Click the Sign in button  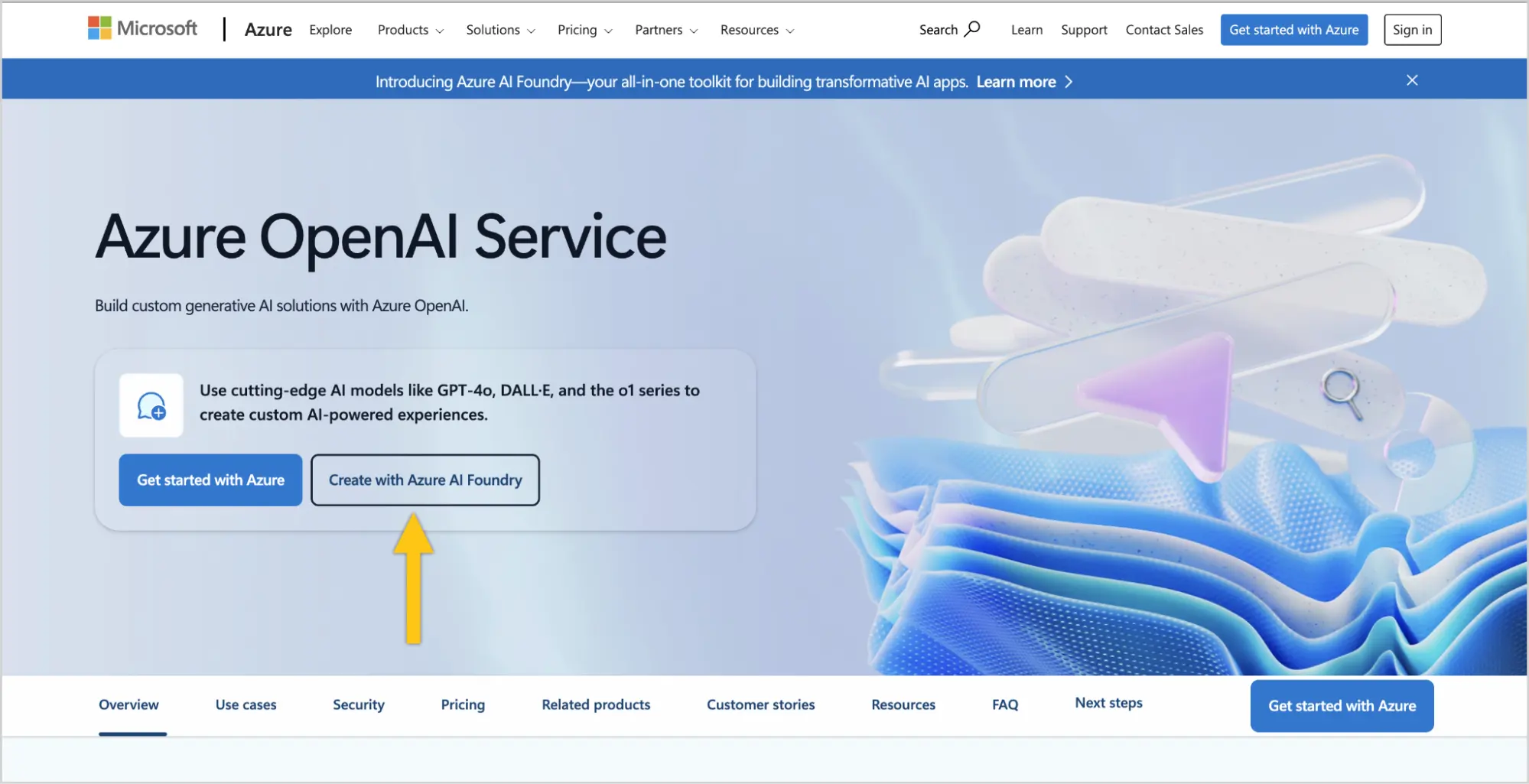tap(1412, 30)
